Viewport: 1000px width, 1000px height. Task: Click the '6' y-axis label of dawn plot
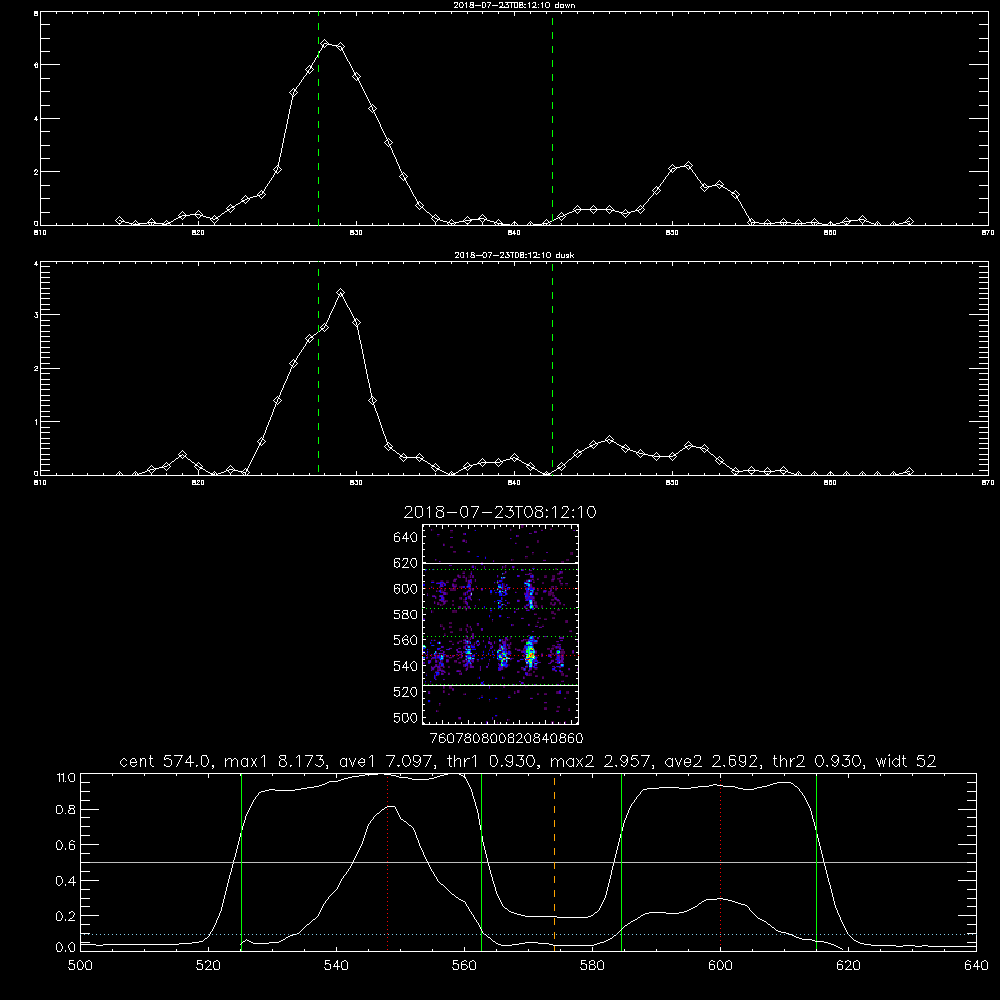[x=36, y=65]
